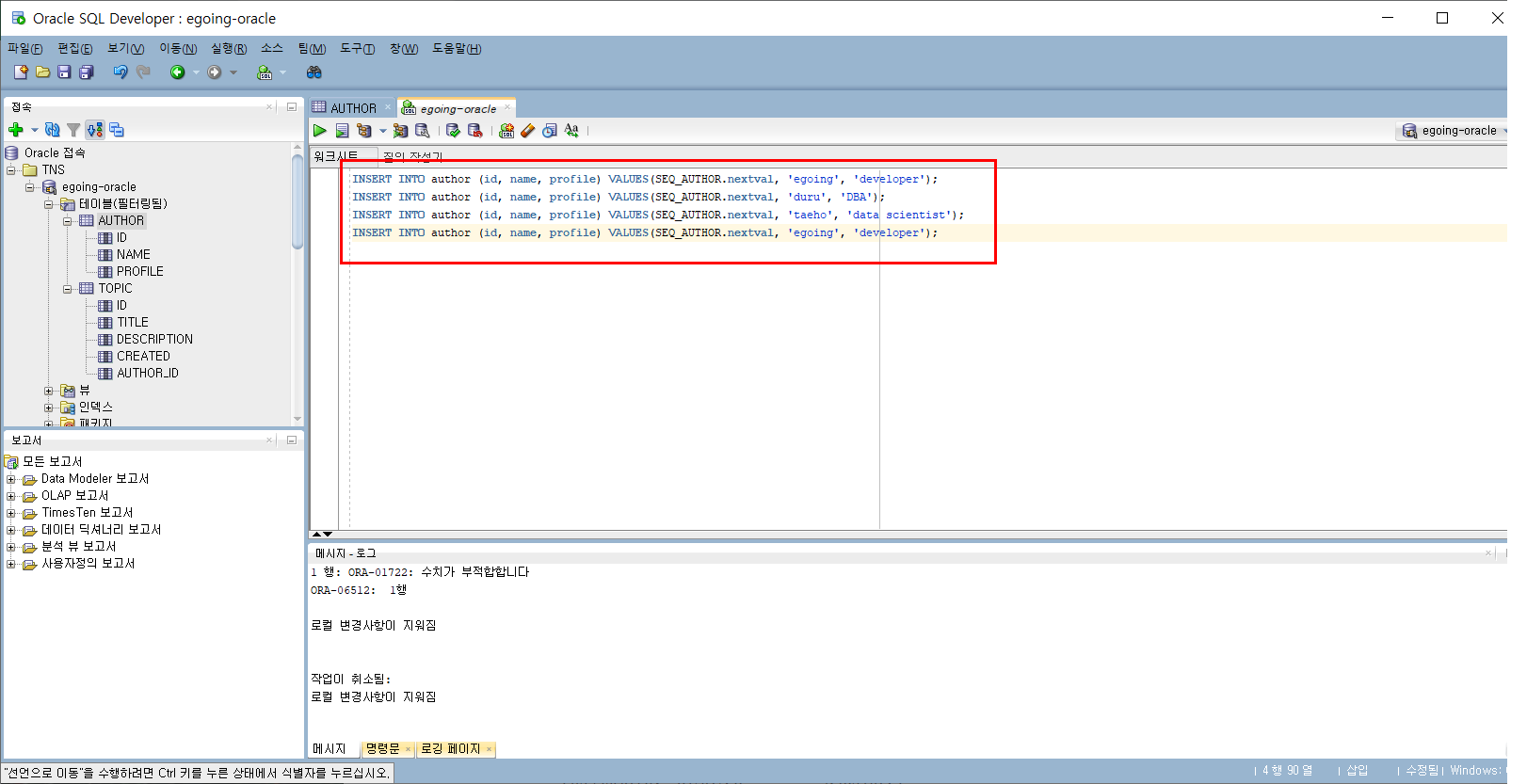Select the PROFILE column under AUTHOR
Image resolution: width=1527 pixels, height=784 pixels.
(x=139, y=272)
